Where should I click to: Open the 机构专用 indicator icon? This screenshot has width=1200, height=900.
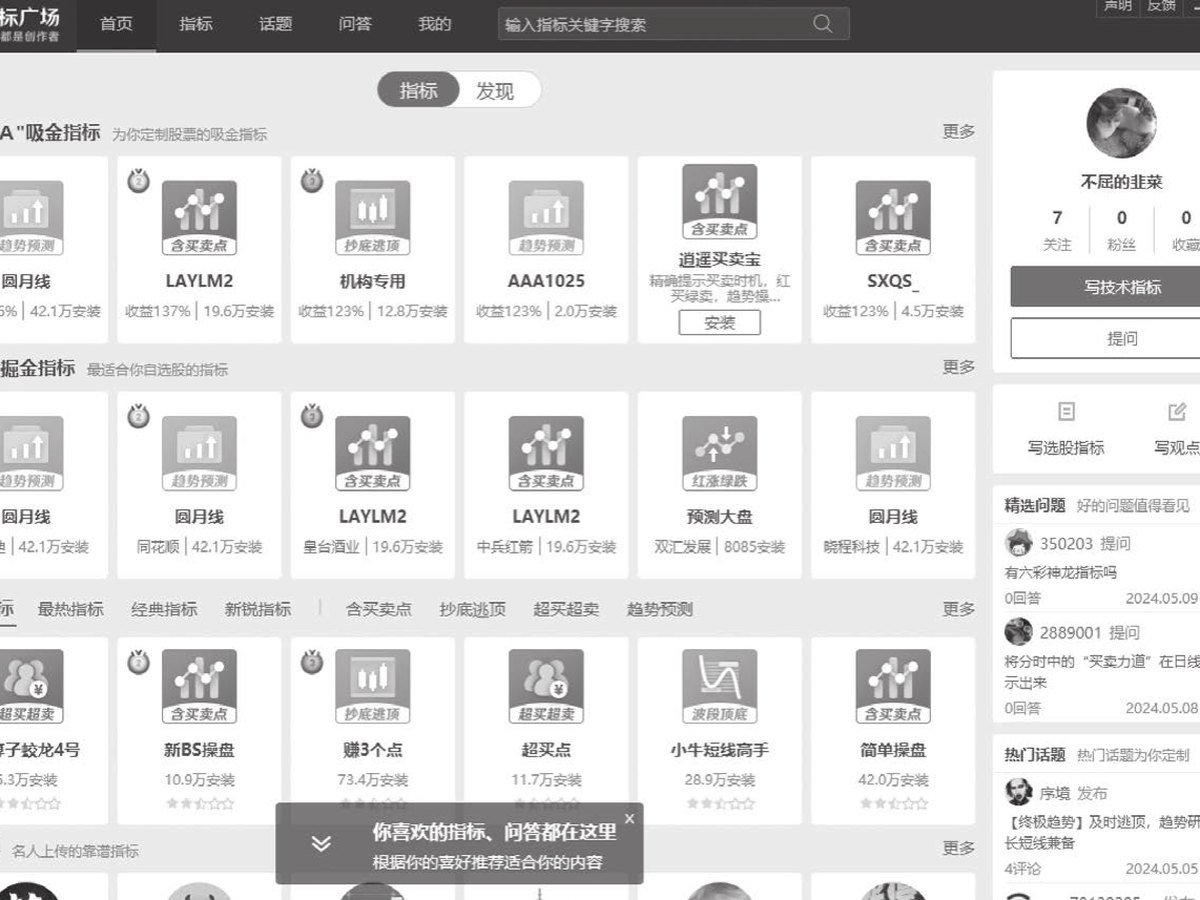pos(373,219)
